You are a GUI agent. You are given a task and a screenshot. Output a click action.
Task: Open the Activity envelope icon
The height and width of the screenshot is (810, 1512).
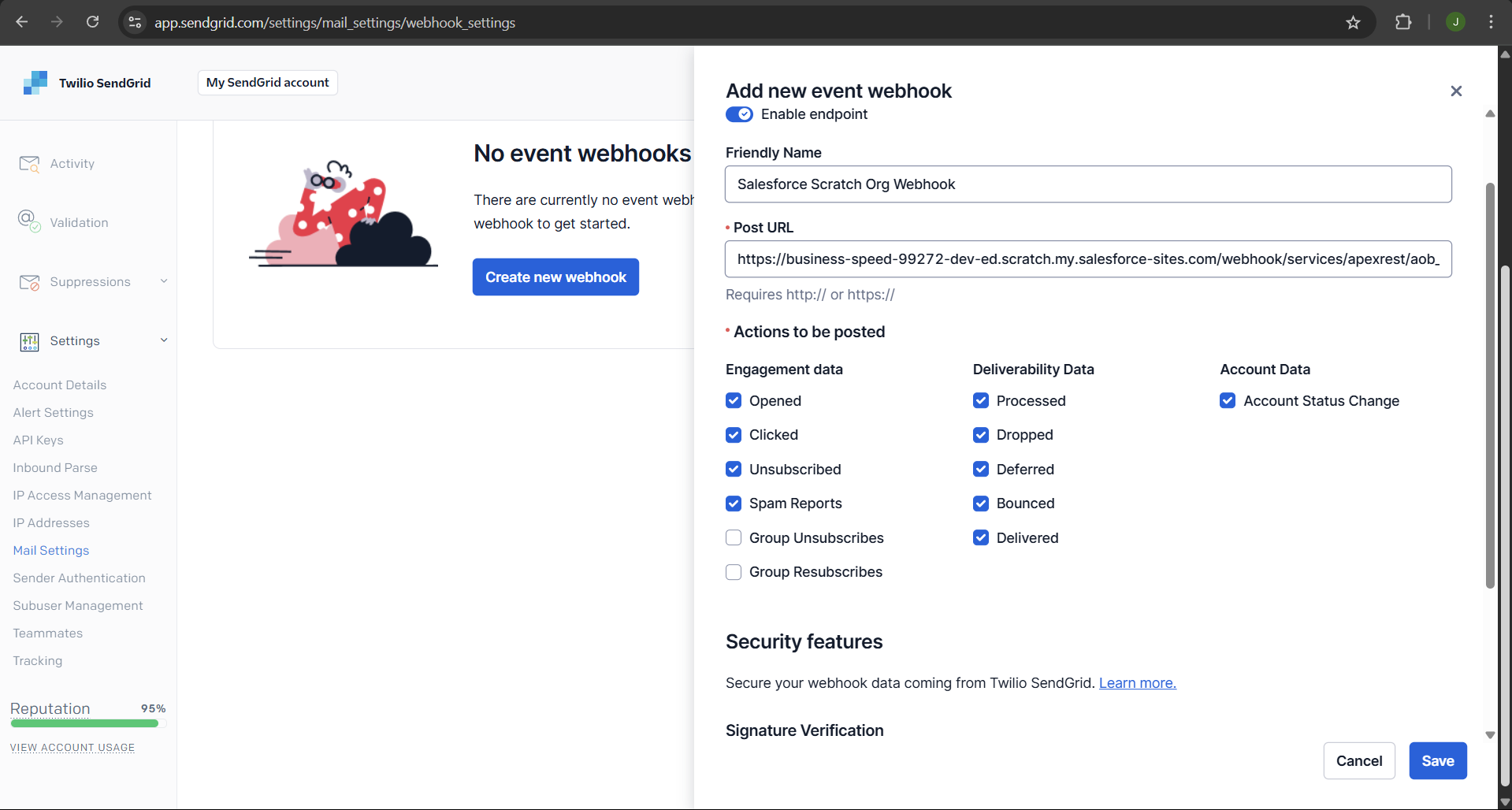point(29,164)
